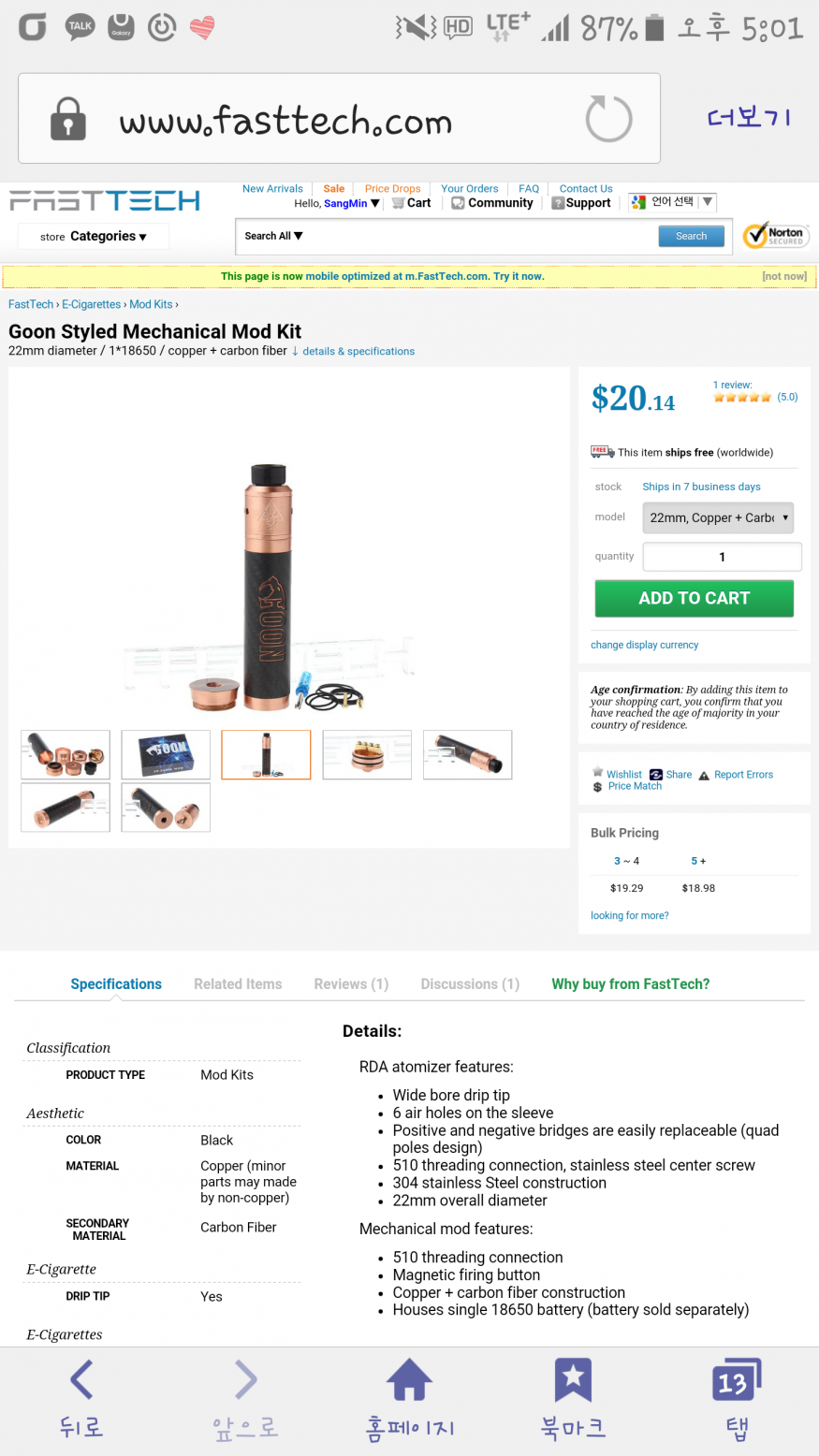Screen dimensions: 819x1456
Task: Switch to the Related Items tab
Action: (x=238, y=983)
